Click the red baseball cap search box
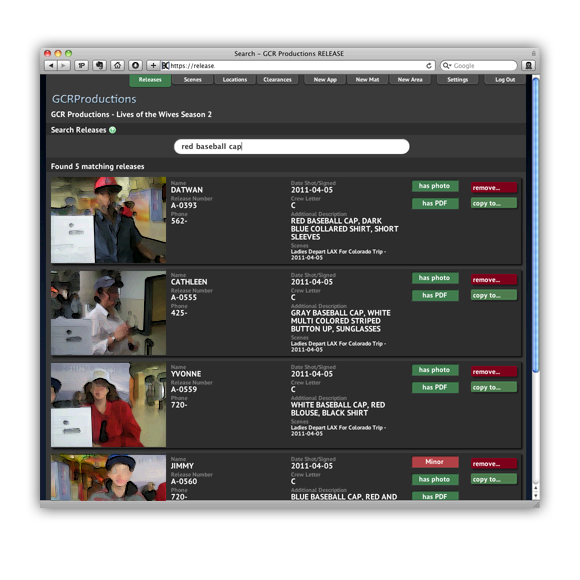The image size is (580, 580). point(291,146)
